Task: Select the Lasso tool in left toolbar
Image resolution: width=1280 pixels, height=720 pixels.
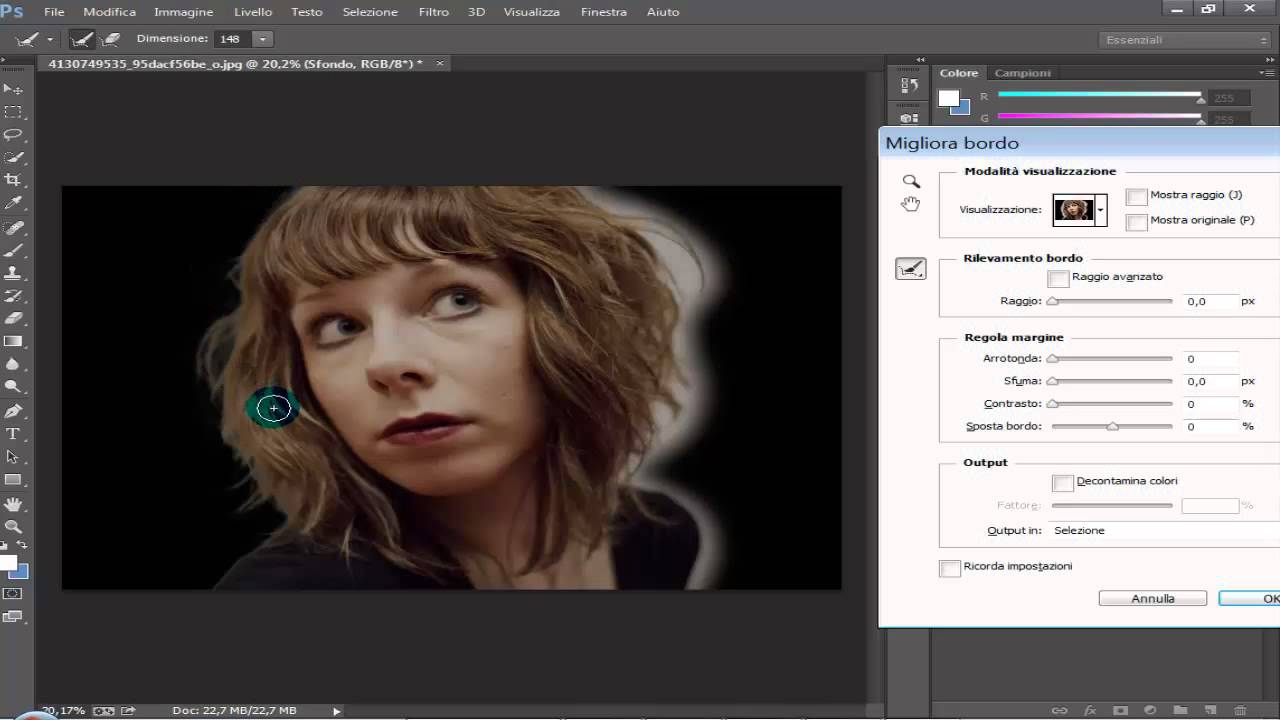Action: point(13,134)
